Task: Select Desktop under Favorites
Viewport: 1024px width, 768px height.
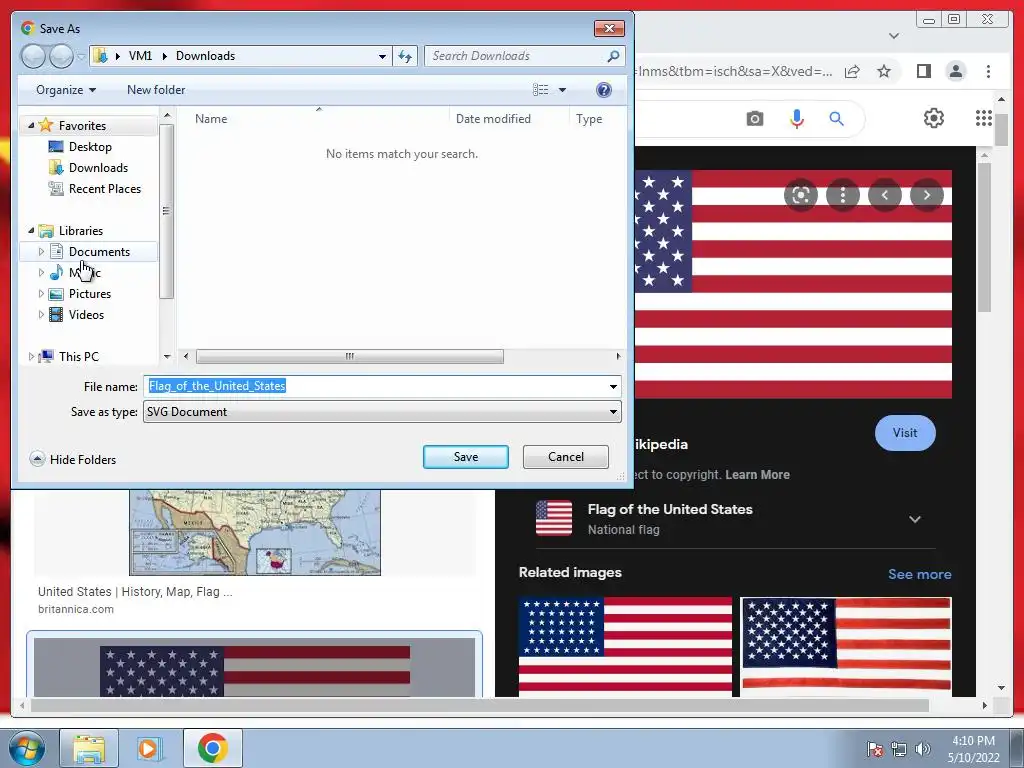Action: tap(90, 147)
